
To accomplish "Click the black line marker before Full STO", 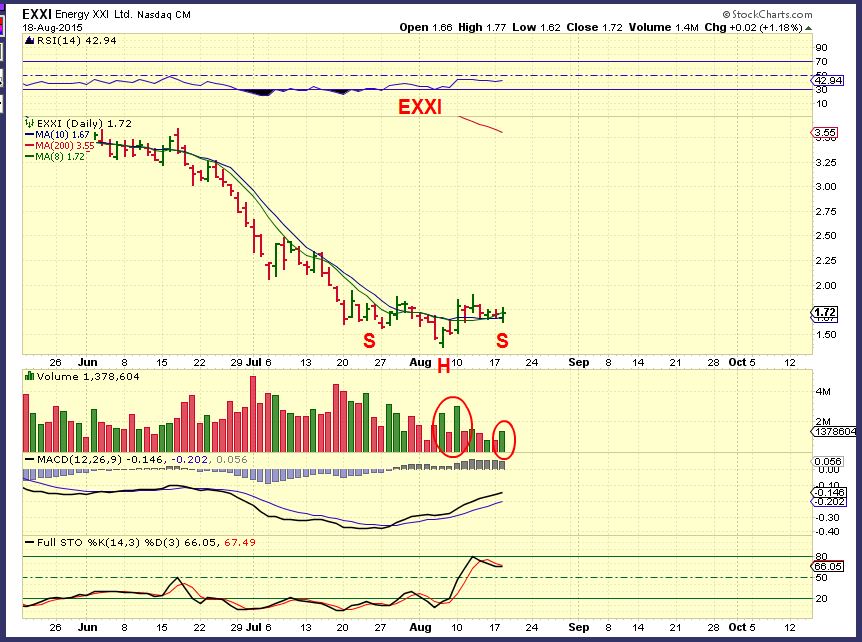I will click(30, 543).
